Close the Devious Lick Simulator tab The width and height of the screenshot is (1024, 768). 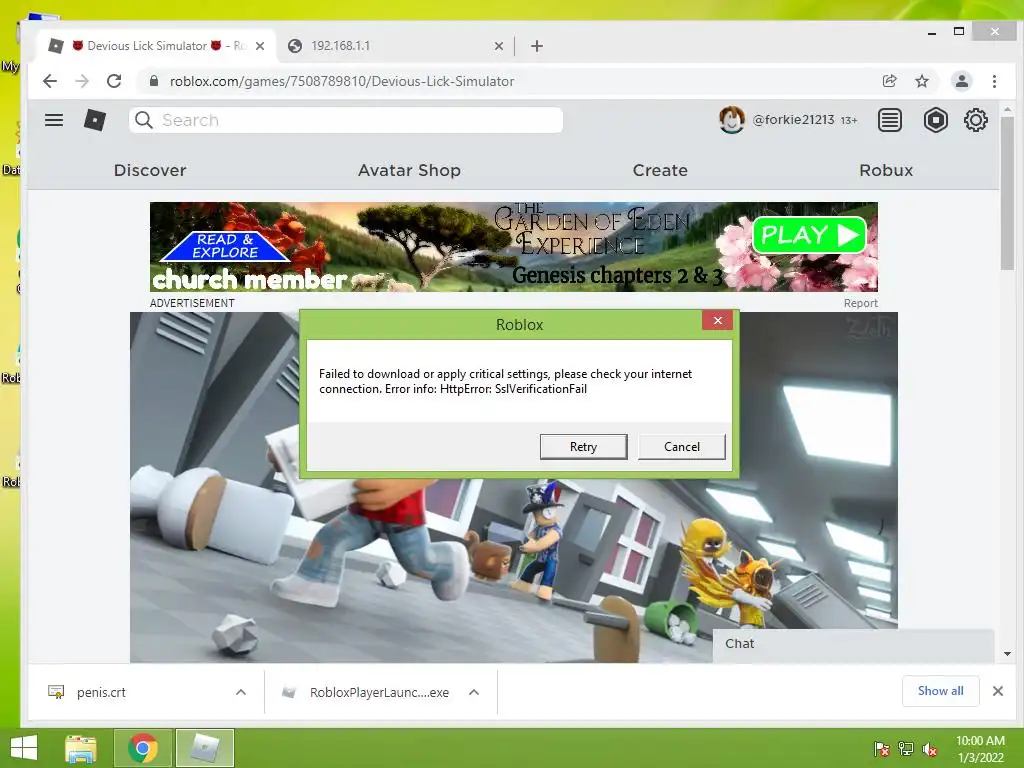[x=260, y=46]
